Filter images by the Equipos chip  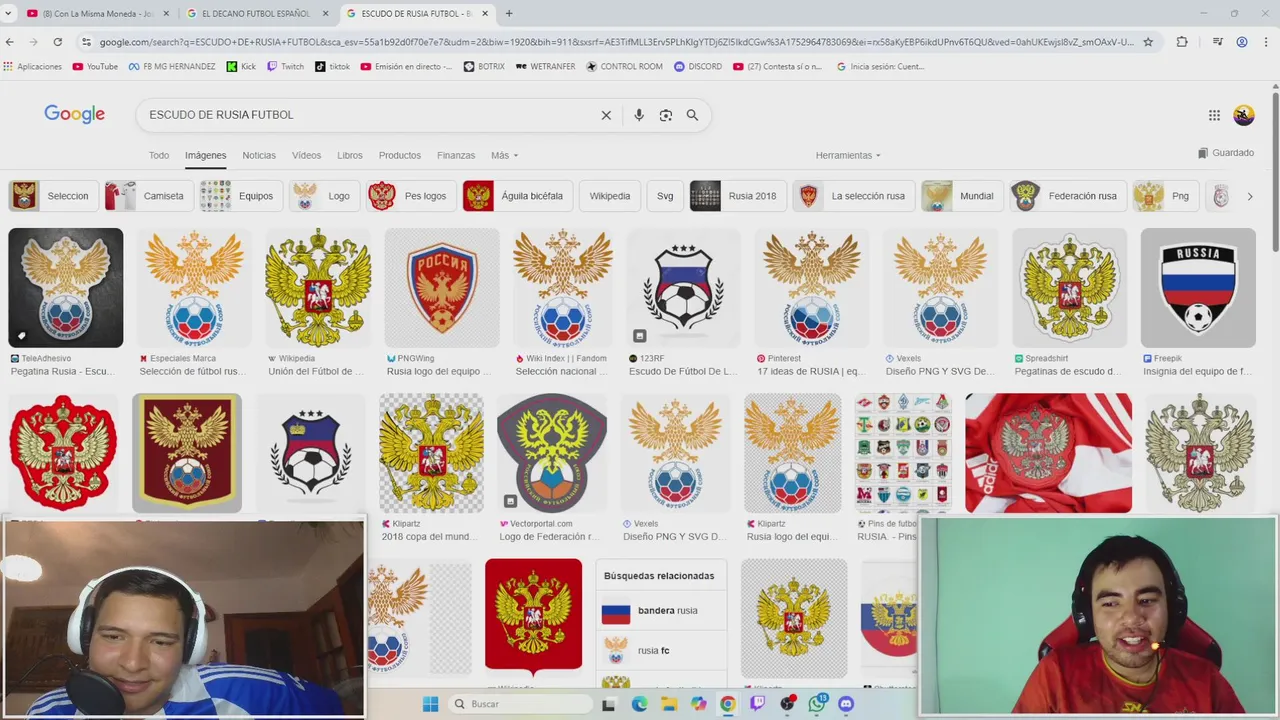pyautogui.click(x=241, y=196)
